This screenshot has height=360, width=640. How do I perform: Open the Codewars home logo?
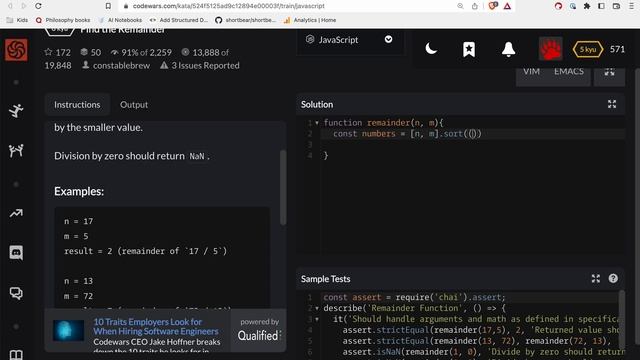[x=16, y=50]
